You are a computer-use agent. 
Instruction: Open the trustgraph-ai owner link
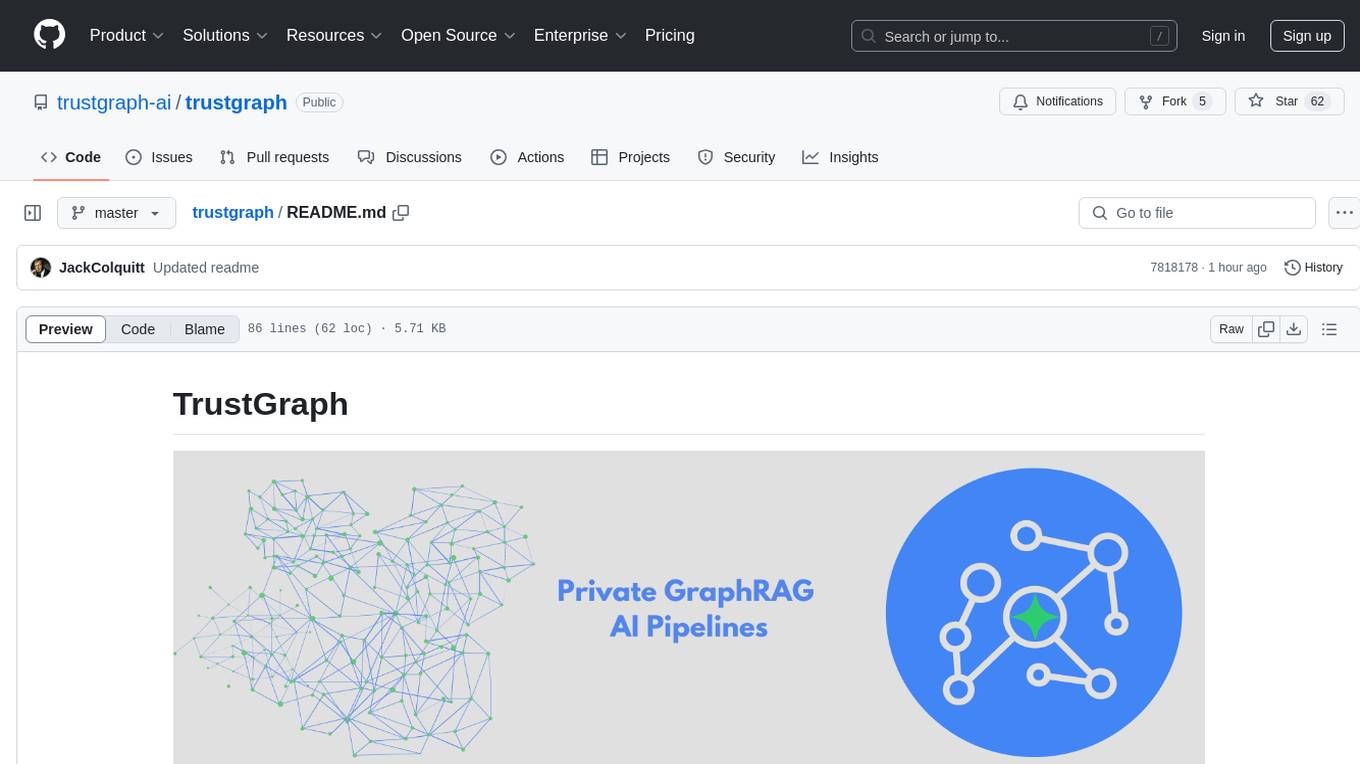click(x=114, y=102)
